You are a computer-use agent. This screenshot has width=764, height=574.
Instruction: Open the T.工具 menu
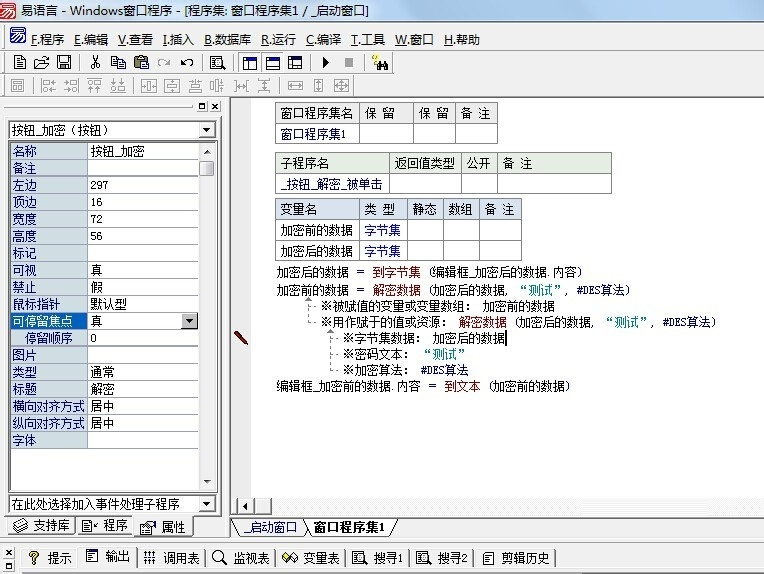[368, 39]
